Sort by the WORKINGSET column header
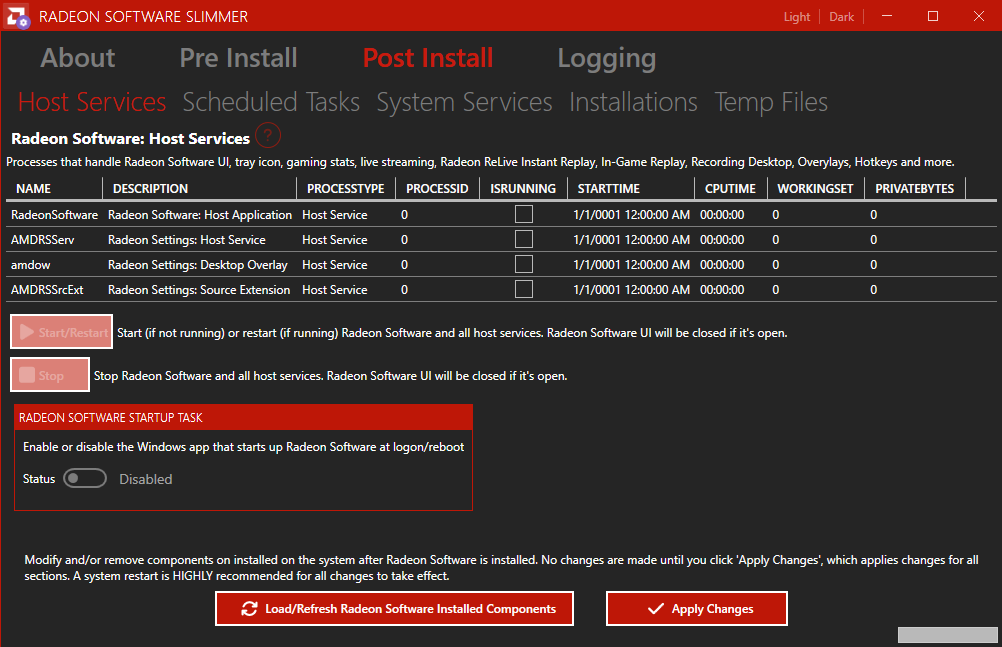Image resolution: width=1002 pixels, height=647 pixels. 815,189
